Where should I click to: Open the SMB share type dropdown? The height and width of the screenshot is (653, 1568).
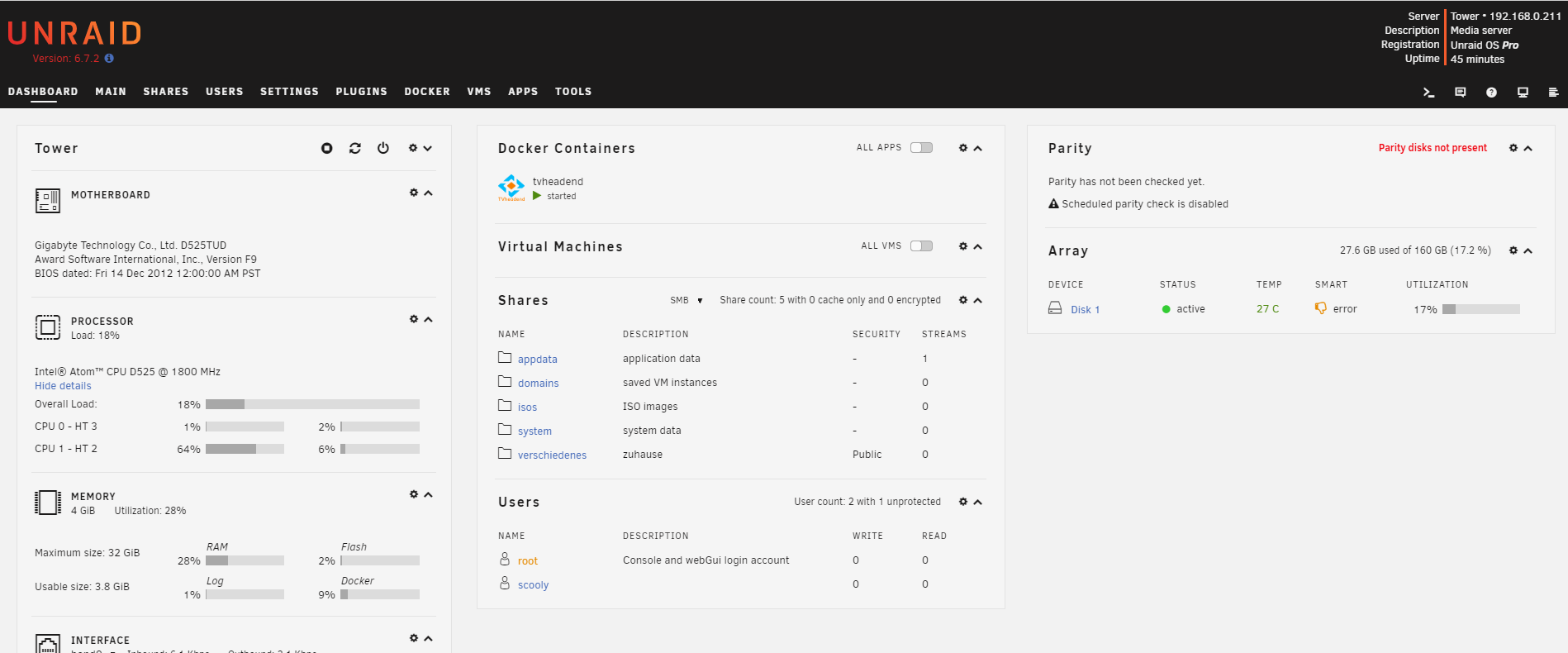[x=687, y=300]
